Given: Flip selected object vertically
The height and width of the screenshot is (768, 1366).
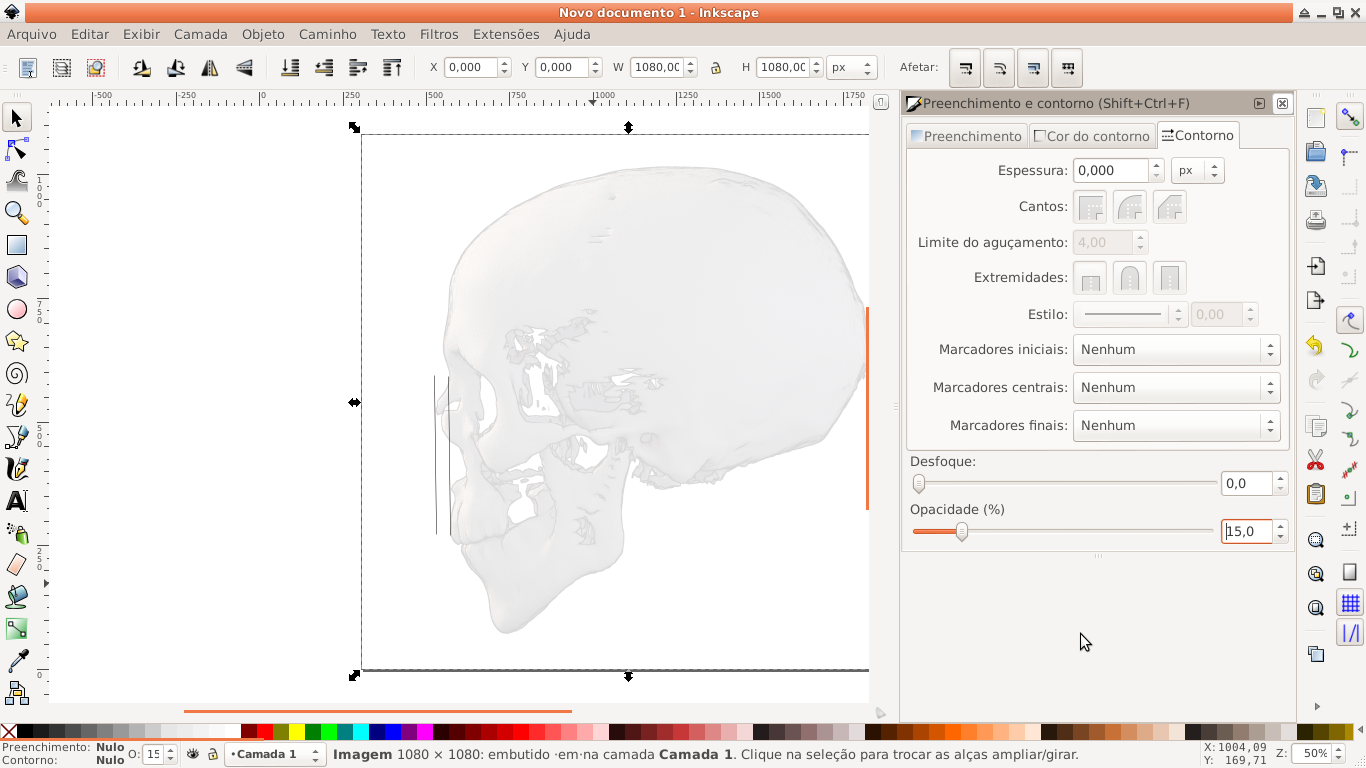Looking at the screenshot, I should (244, 68).
